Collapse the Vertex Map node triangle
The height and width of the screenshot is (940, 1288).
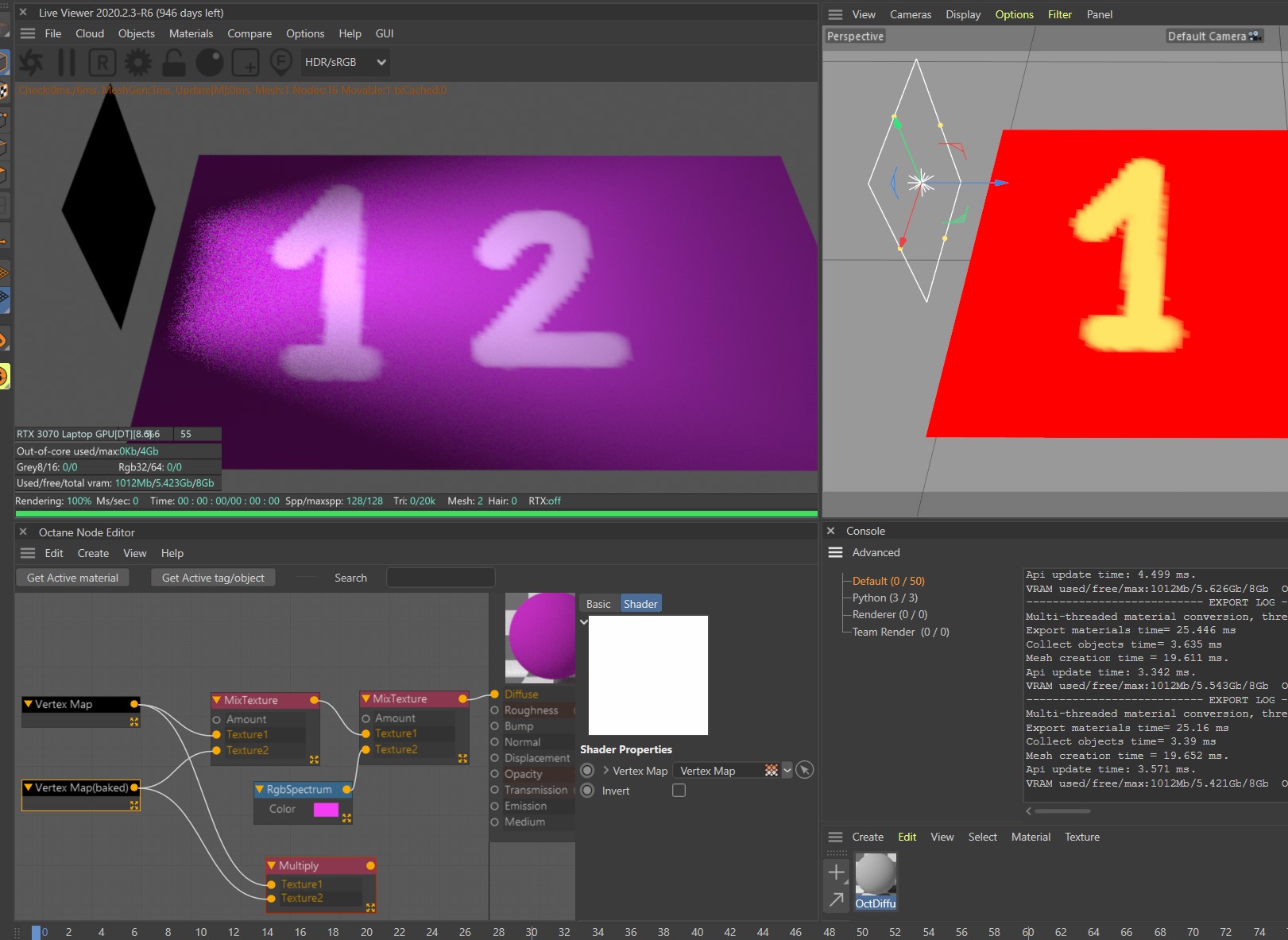tap(28, 704)
